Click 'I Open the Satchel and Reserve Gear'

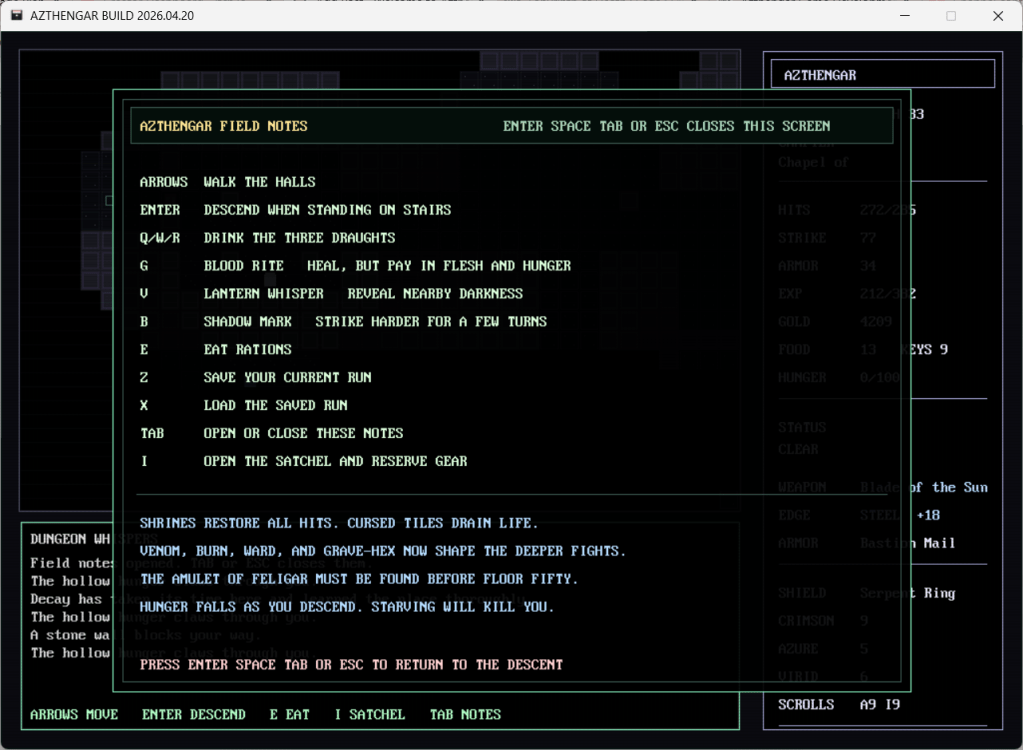303,461
